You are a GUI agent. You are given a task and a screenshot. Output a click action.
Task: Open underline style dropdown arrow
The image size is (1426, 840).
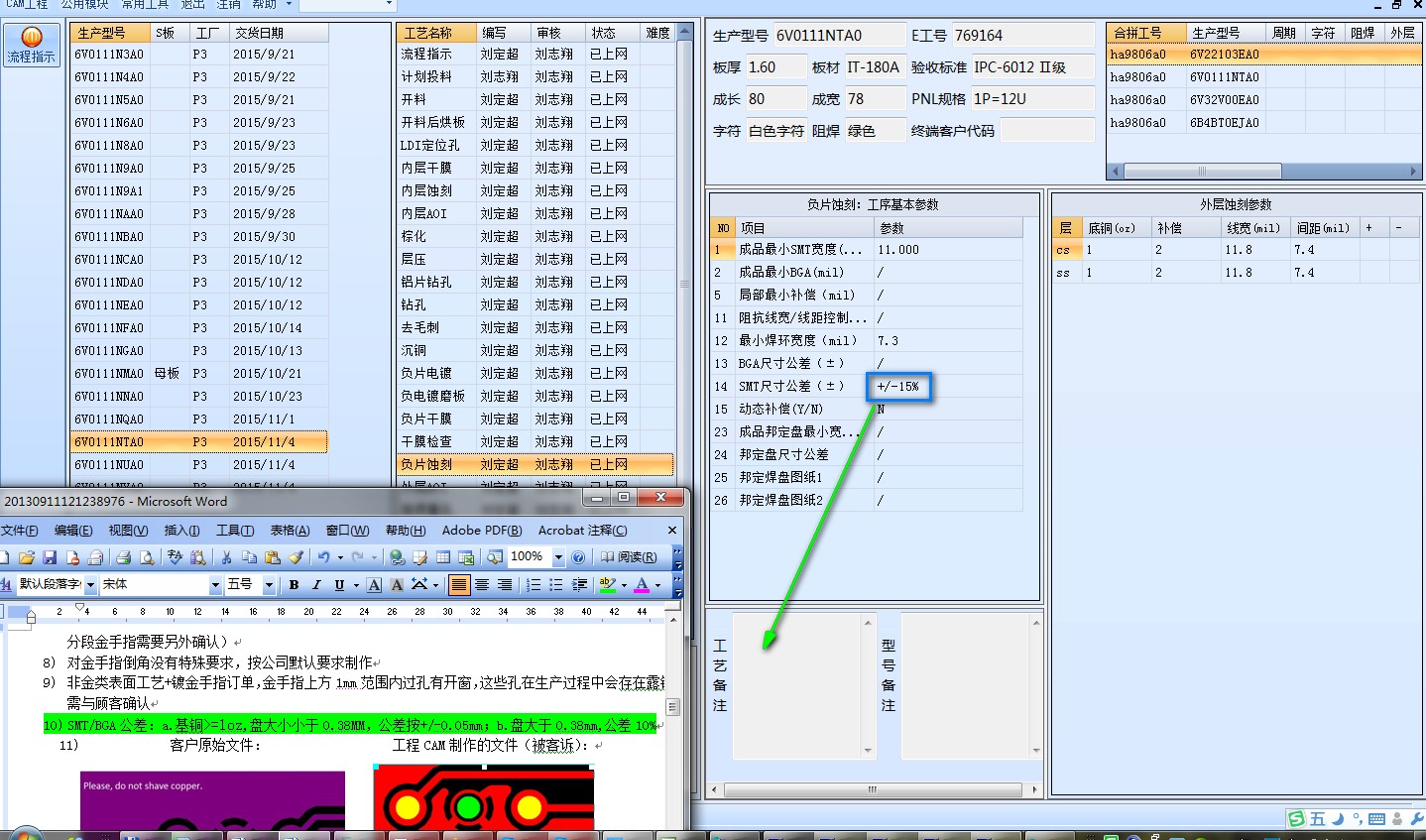point(356,585)
